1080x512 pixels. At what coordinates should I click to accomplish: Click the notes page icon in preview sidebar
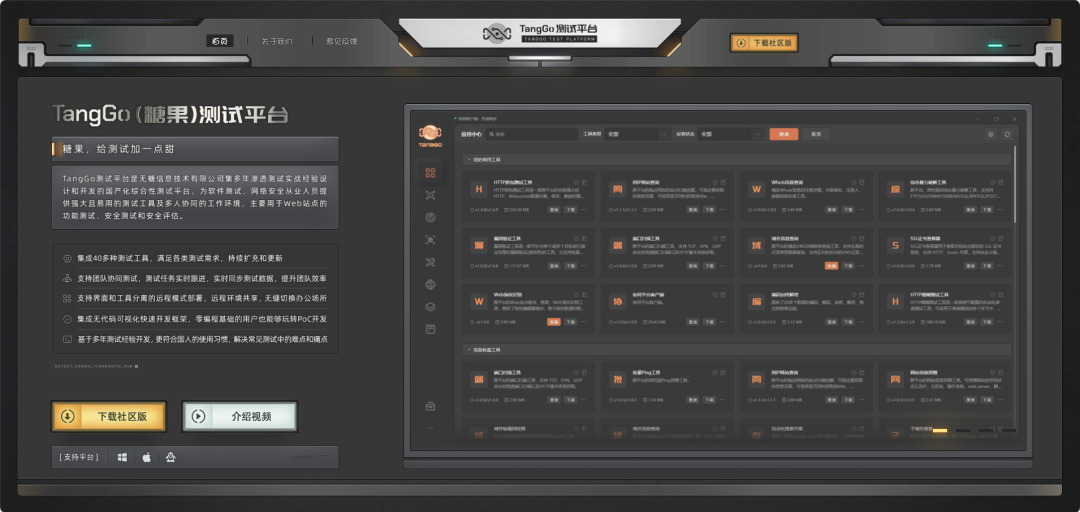(x=430, y=329)
